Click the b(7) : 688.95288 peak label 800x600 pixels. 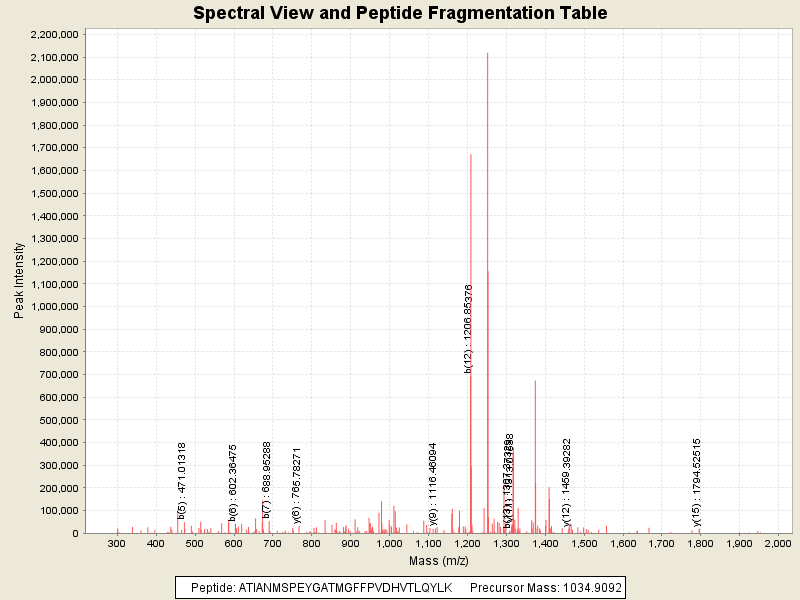pos(267,480)
